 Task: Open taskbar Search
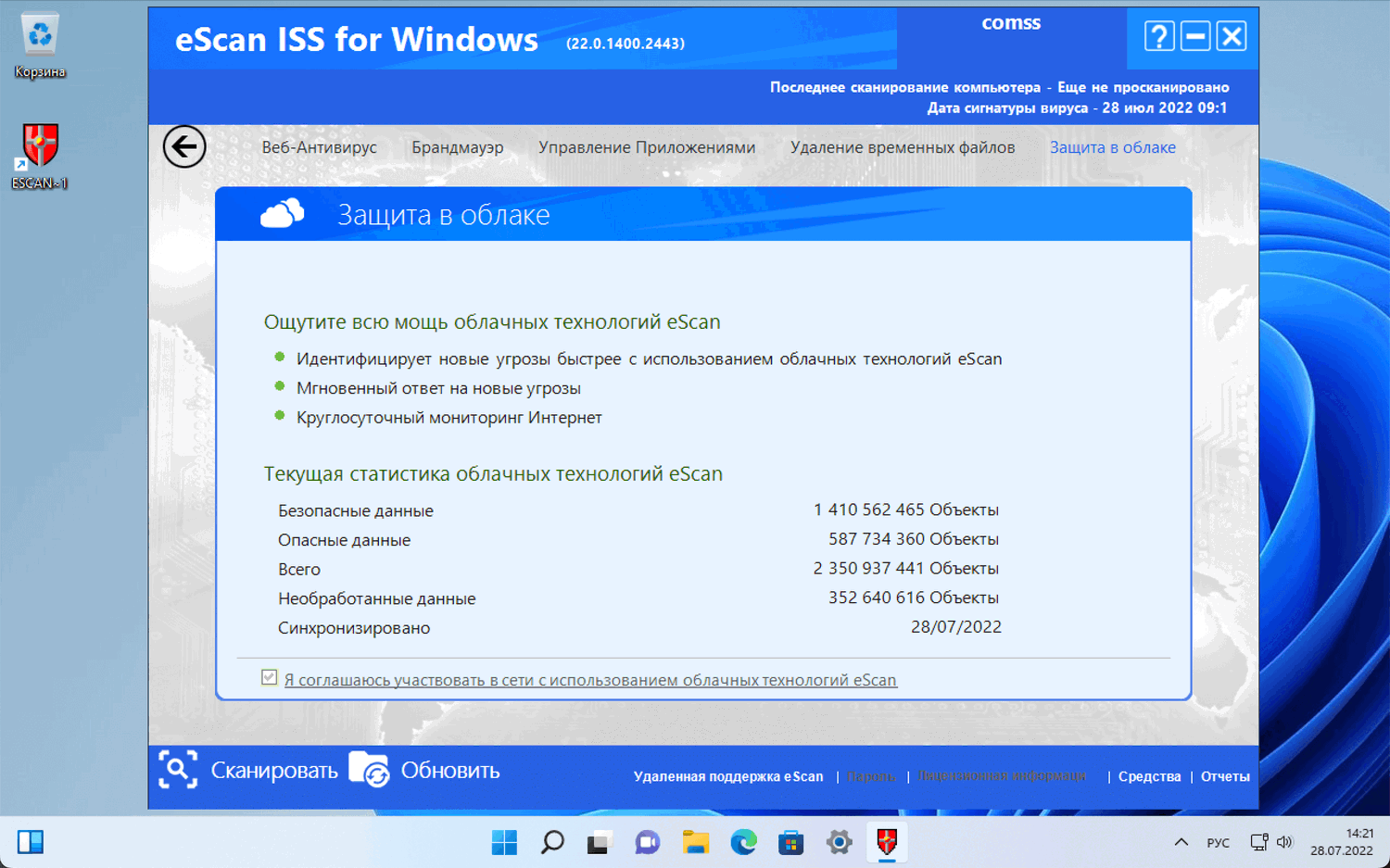pyautogui.click(x=552, y=842)
